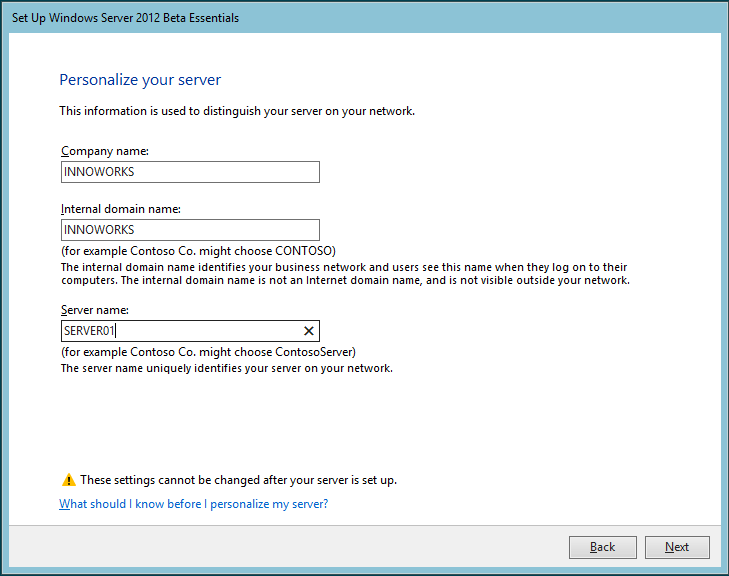The width and height of the screenshot is (729, 576).
Task: Click 'These settings cannot be changed' warning text
Action: coord(239,480)
